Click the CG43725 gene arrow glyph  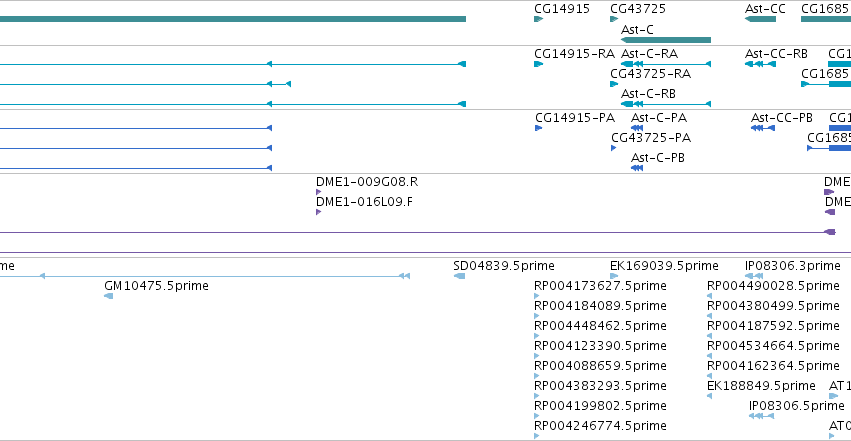click(x=614, y=19)
